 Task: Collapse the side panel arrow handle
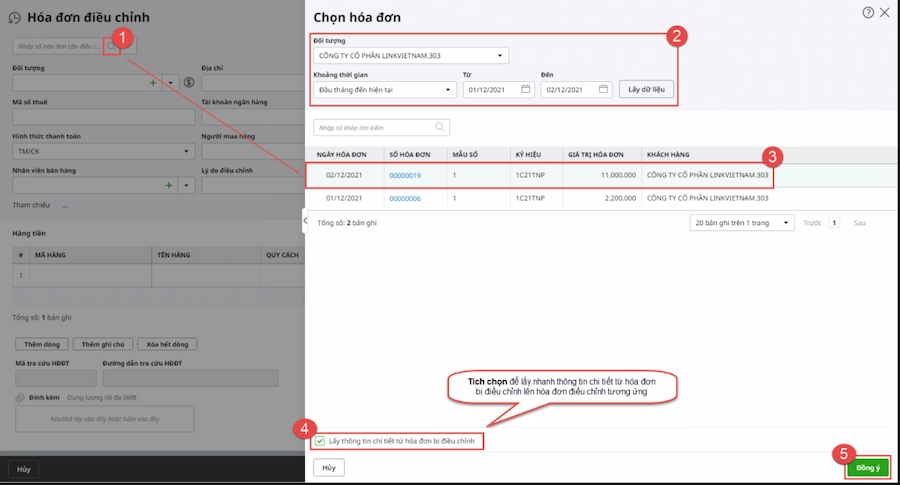click(304, 219)
